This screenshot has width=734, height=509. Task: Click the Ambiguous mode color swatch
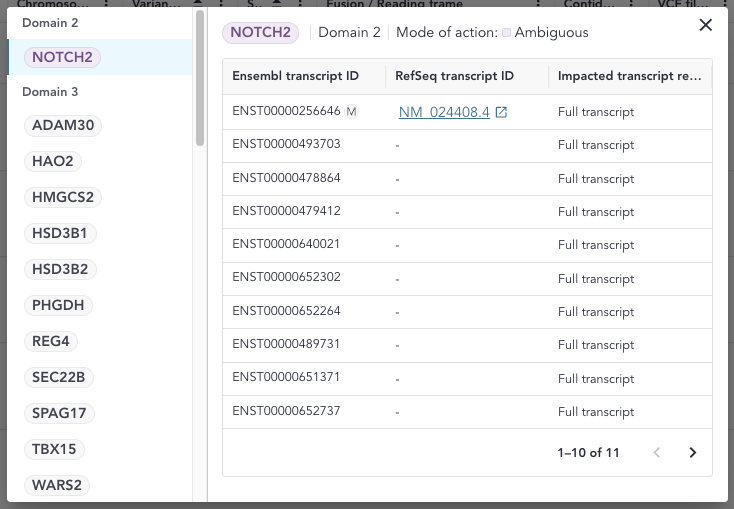507,33
